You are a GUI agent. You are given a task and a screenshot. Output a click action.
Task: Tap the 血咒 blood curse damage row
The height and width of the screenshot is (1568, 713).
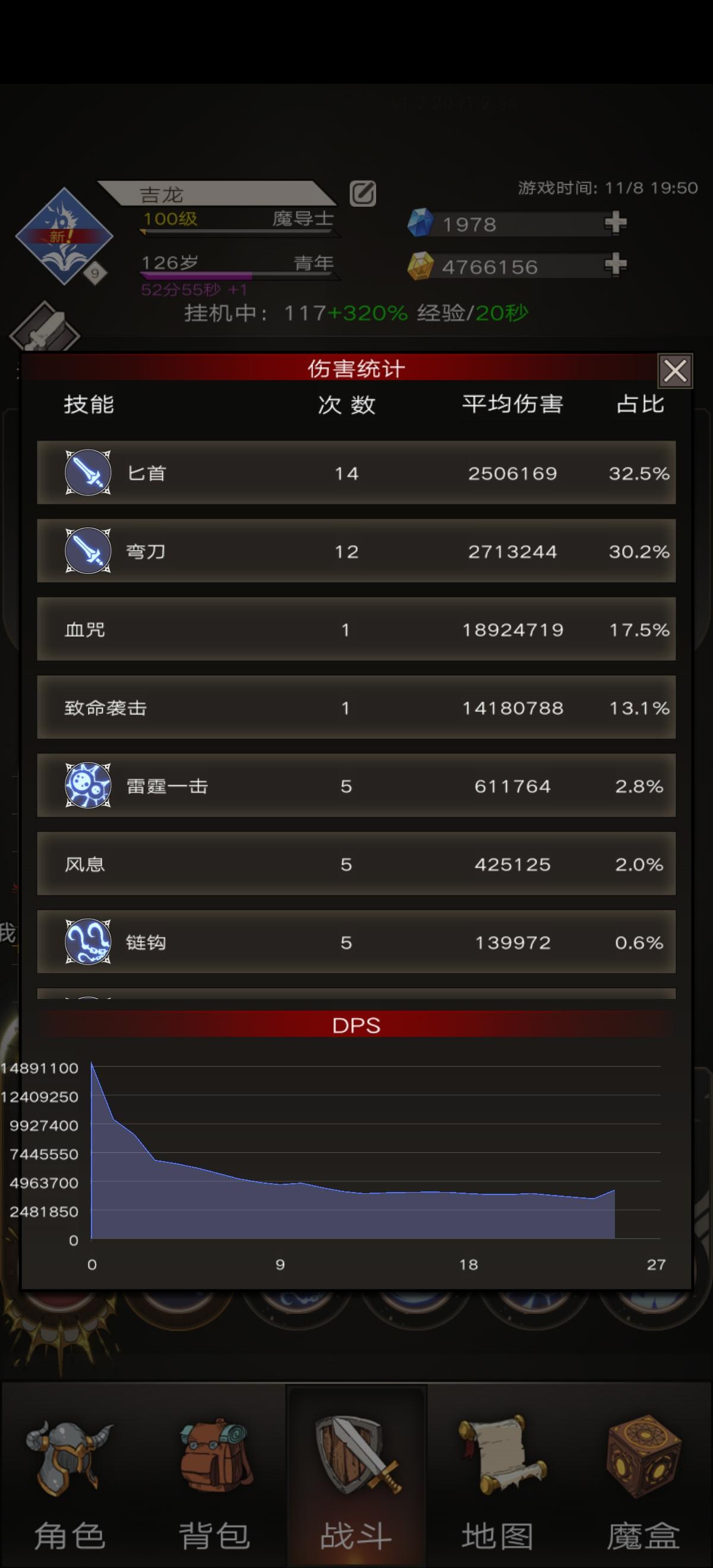pyautogui.click(x=356, y=629)
